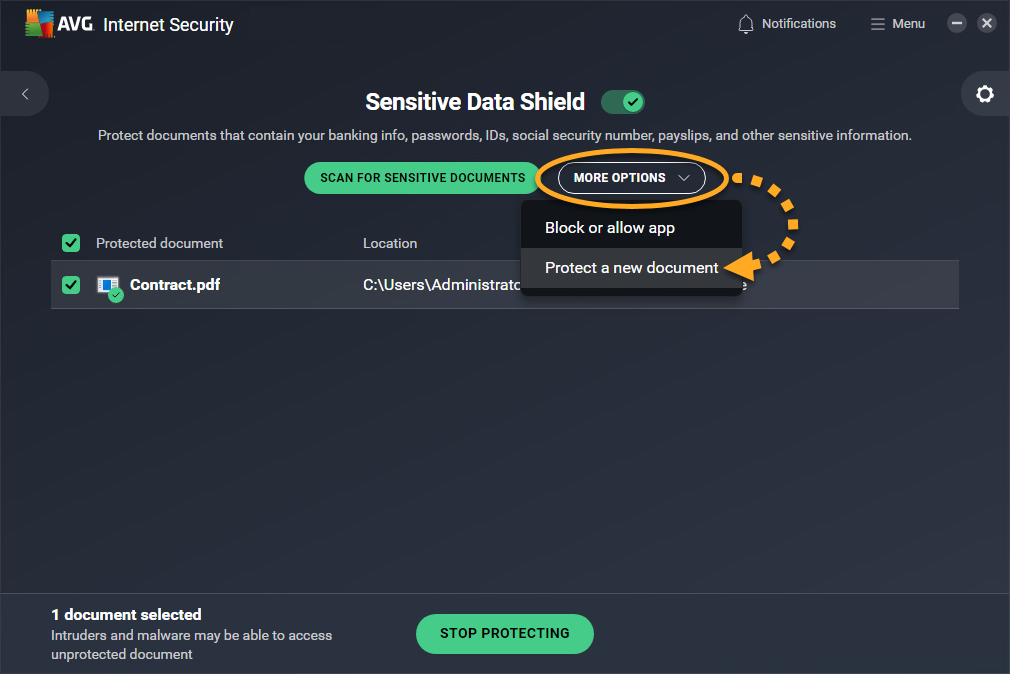Go back using left arrow
Image resolution: width=1010 pixels, height=674 pixels.
pos(25,94)
